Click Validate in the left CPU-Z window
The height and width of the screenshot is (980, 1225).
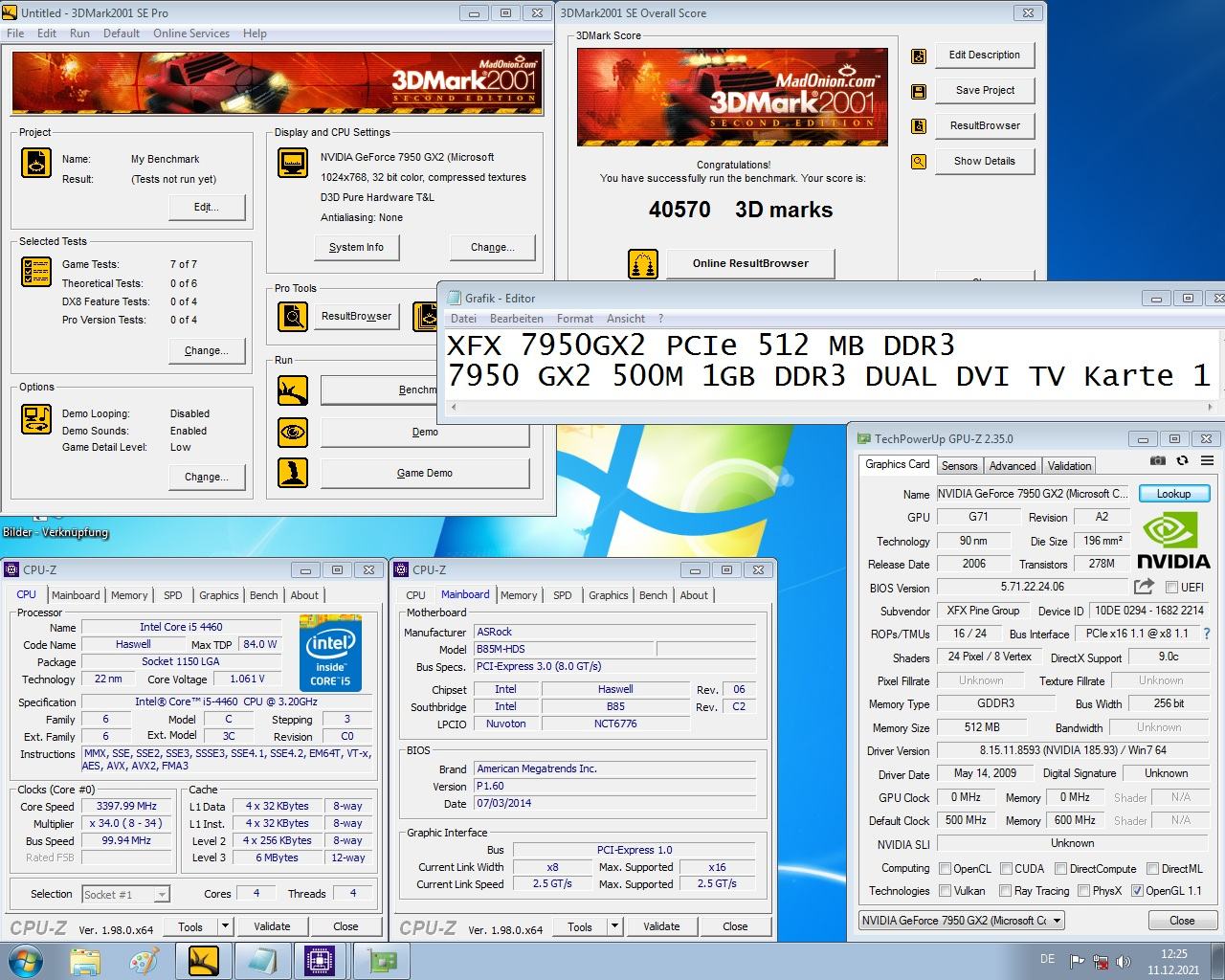pos(272,926)
